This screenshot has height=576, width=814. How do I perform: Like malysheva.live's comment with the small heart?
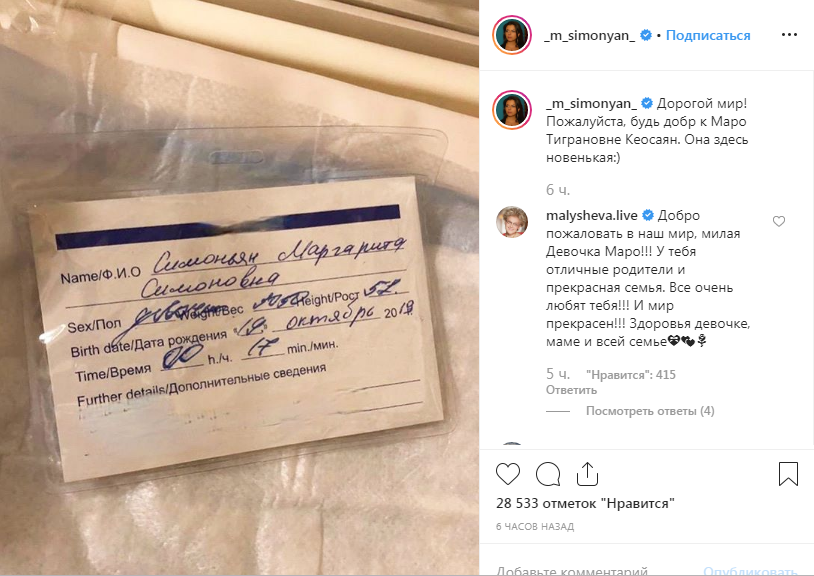(x=779, y=222)
